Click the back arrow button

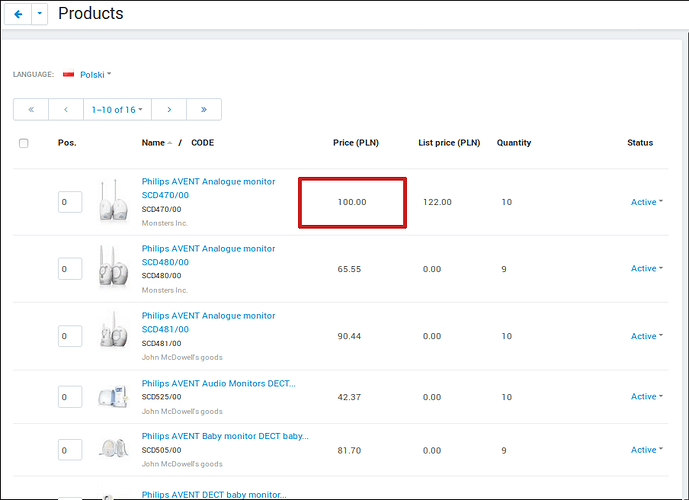18,14
